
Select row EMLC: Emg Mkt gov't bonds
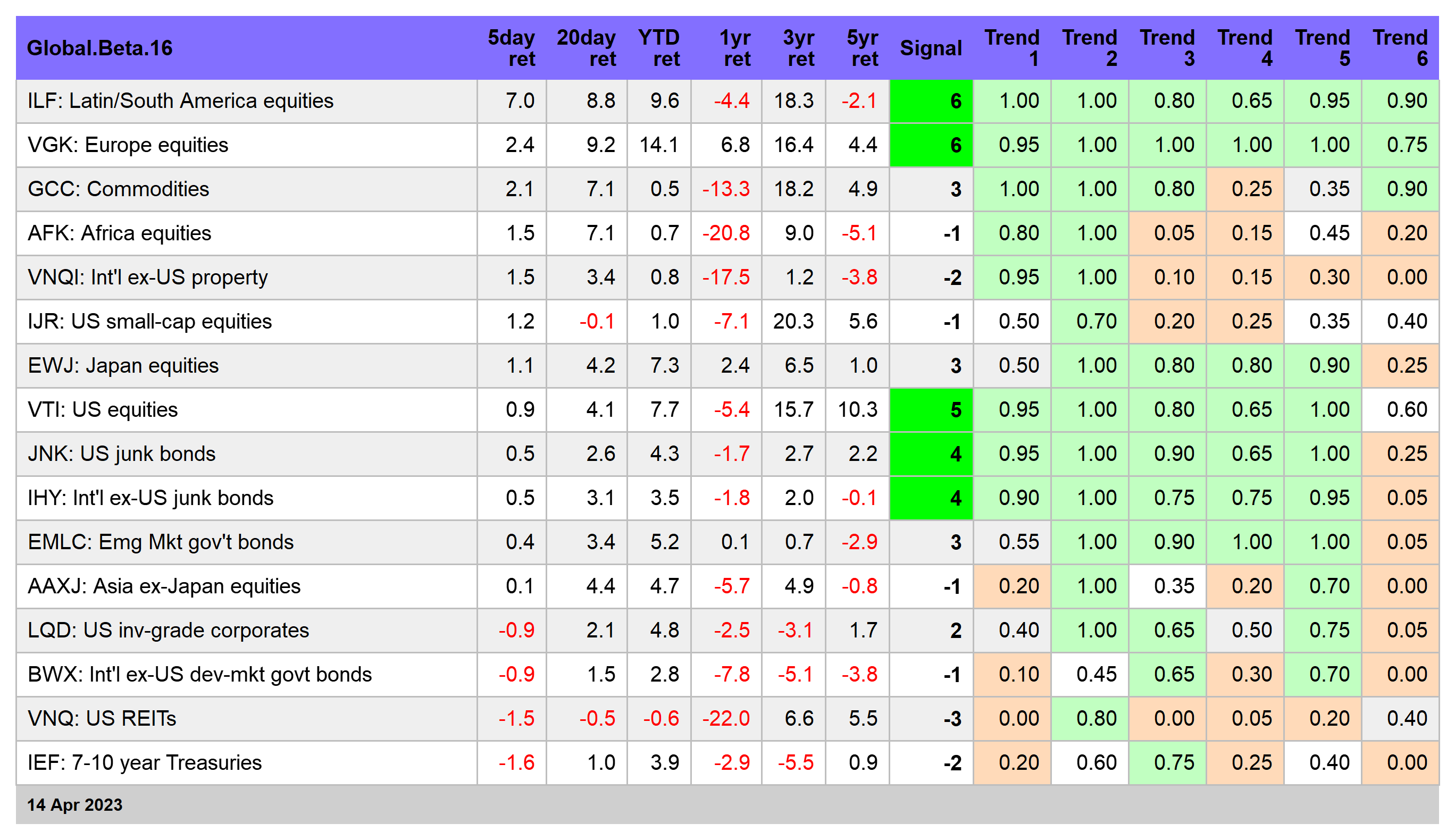coord(727,542)
